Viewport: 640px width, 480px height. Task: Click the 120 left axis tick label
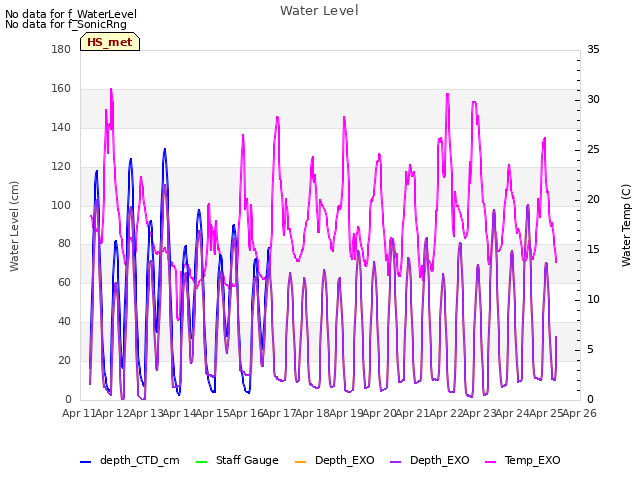click(x=61, y=167)
